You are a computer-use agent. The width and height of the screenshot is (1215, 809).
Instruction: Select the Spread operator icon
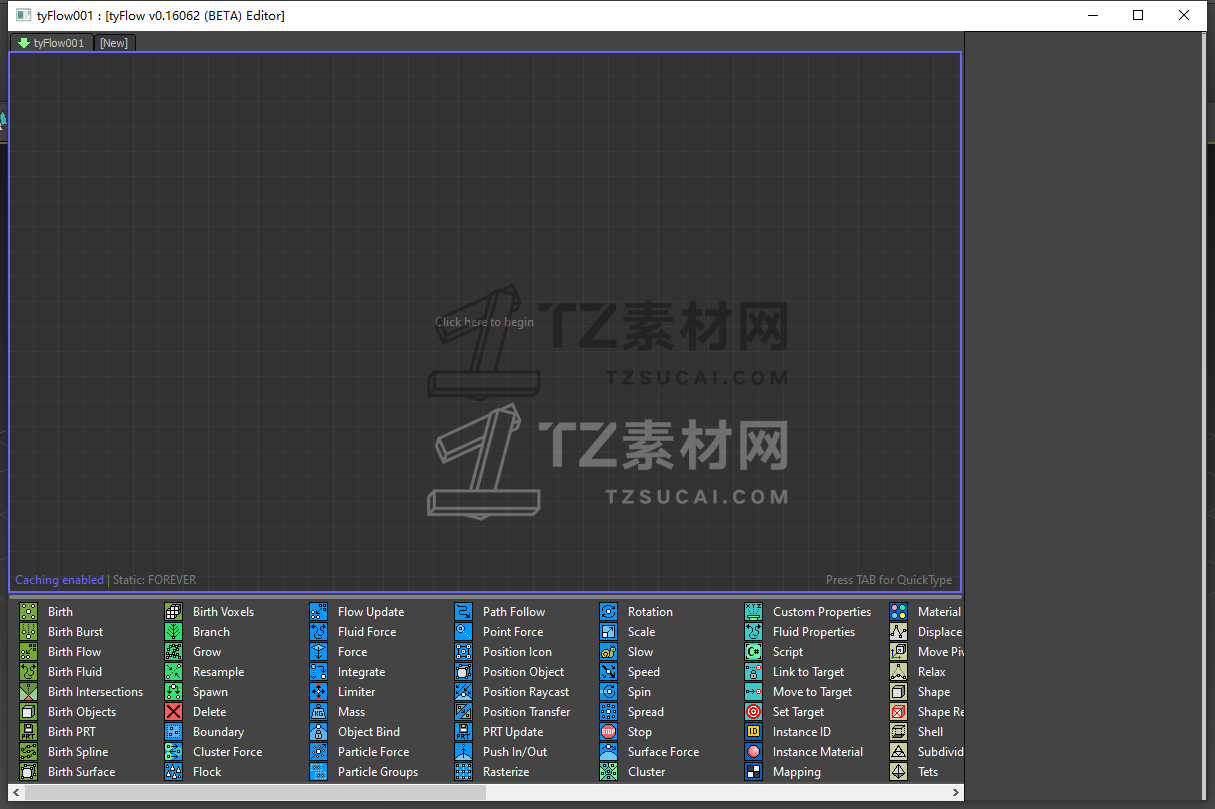[608, 711]
